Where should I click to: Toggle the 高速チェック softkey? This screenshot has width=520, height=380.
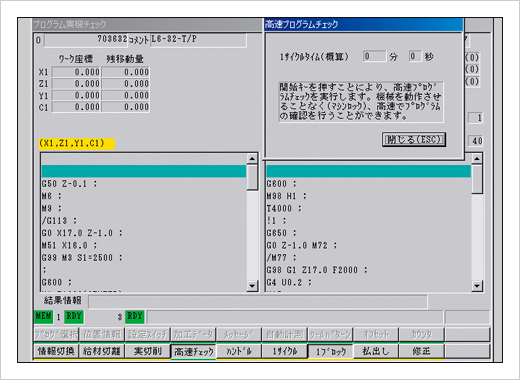(x=193, y=352)
